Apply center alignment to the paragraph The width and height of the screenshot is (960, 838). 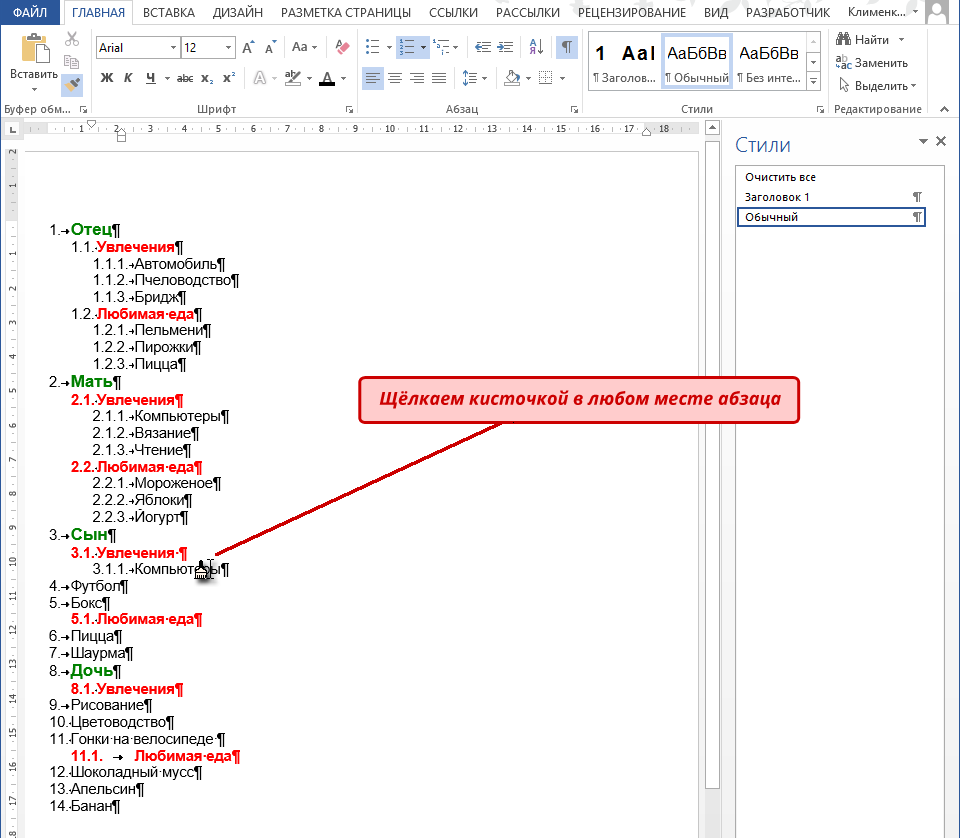tap(395, 78)
